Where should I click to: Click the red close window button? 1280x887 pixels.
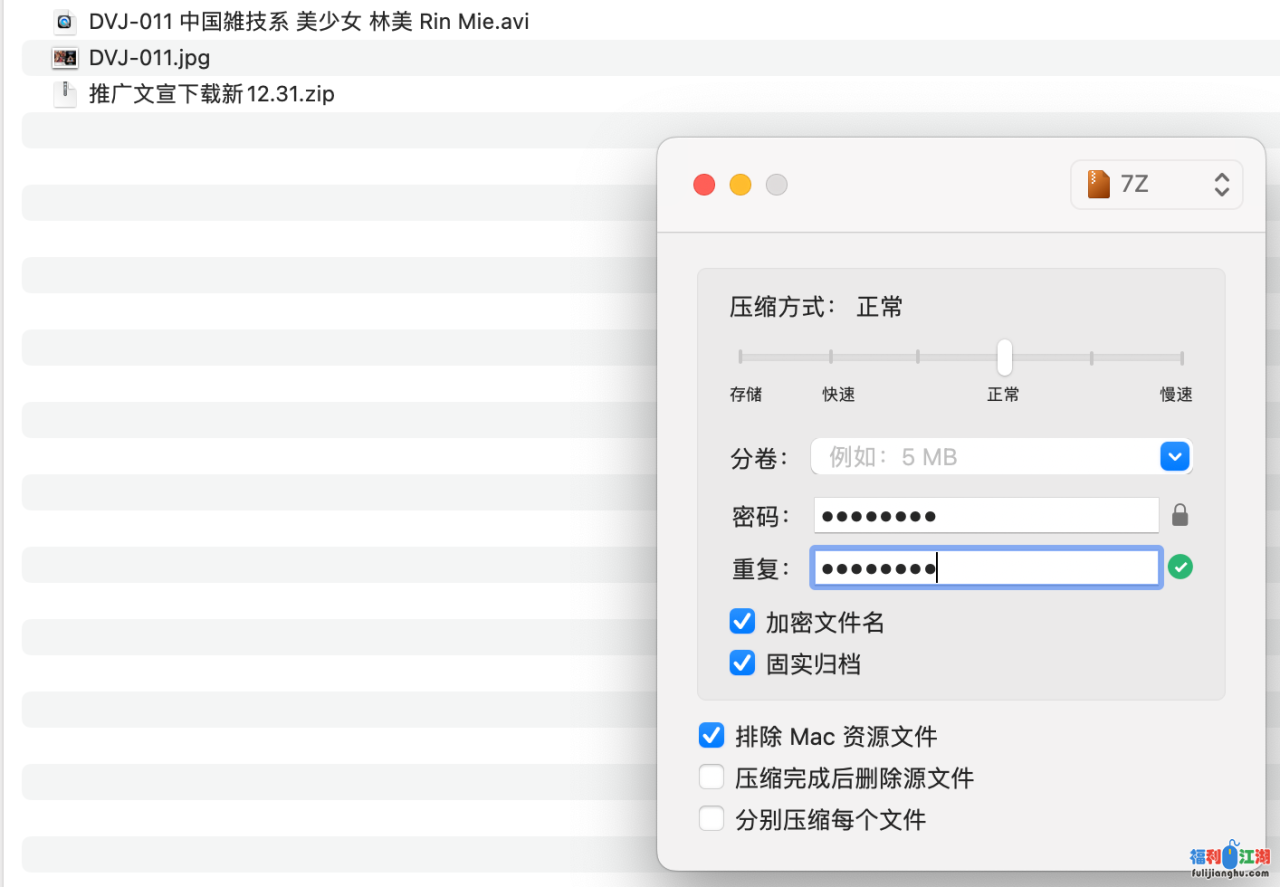coord(704,185)
